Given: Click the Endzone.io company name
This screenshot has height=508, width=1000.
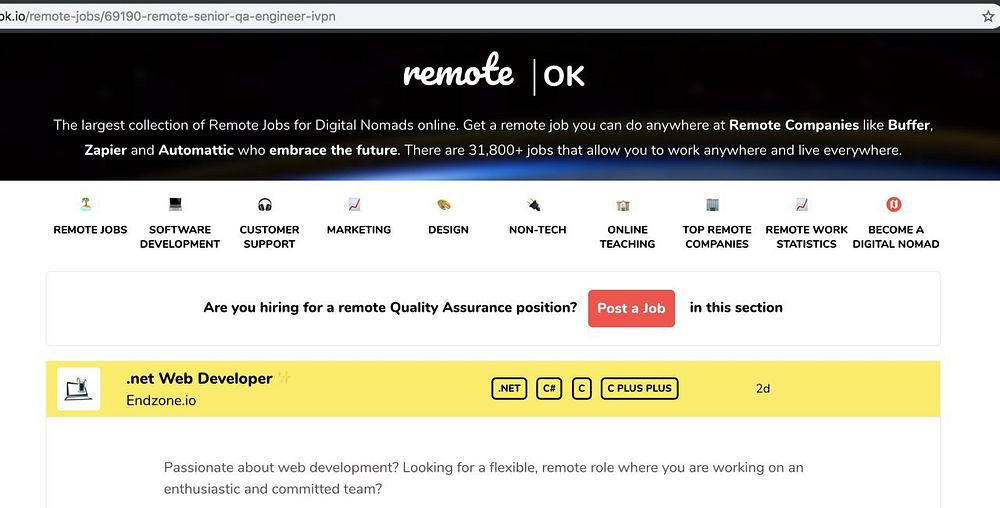Looking at the screenshot, I should [x=161, y=401].
